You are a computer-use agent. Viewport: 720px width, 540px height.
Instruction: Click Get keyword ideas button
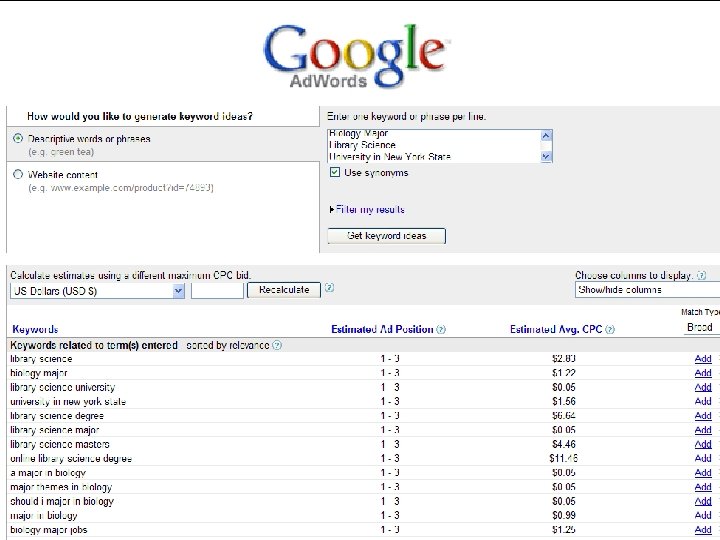coord(386,236)
